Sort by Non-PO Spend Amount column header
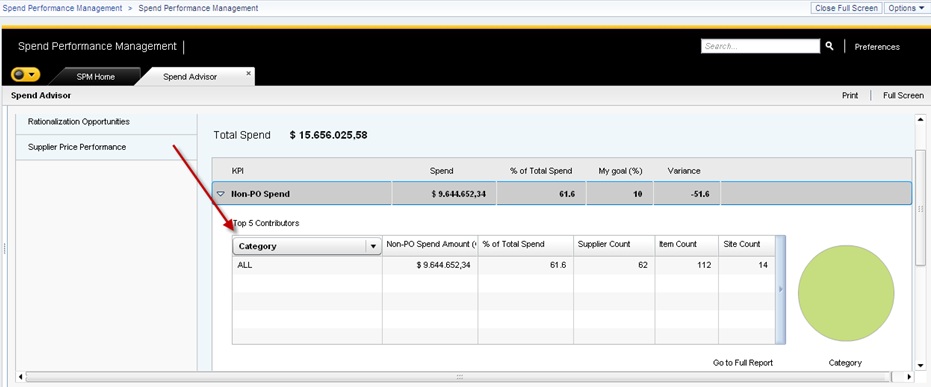The height and width of the screenshot is (387, 931). (x=430, y=244)
